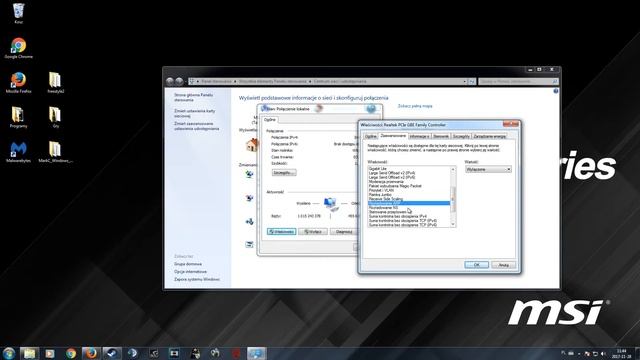Click the Forward arrow in Control Panel window

179,81
